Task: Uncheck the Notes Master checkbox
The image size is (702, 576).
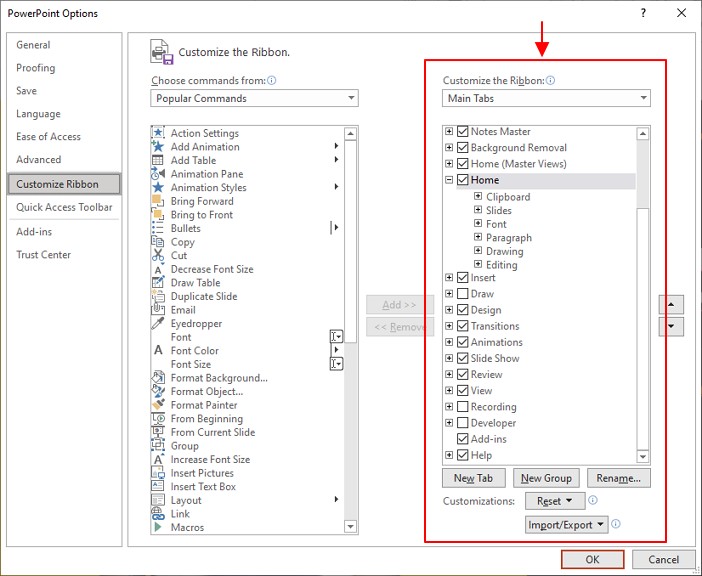Action: pos(463,132)
